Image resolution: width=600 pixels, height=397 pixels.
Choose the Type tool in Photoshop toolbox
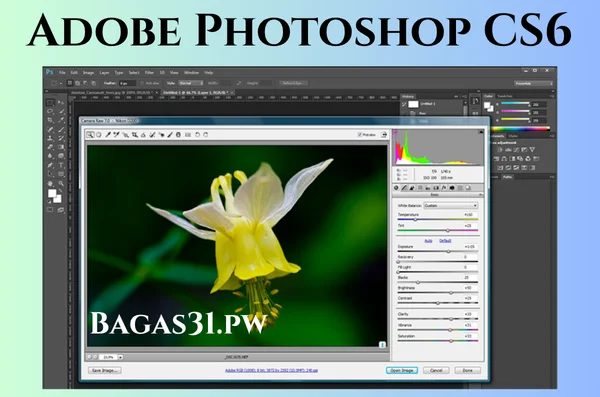(61, 165)
